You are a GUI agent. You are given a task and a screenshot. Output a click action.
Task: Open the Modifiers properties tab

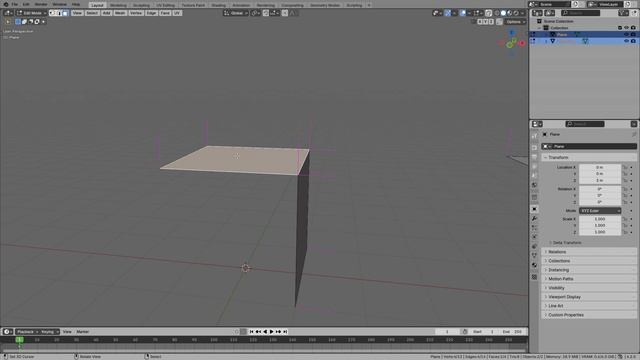(x=534, y=219)
